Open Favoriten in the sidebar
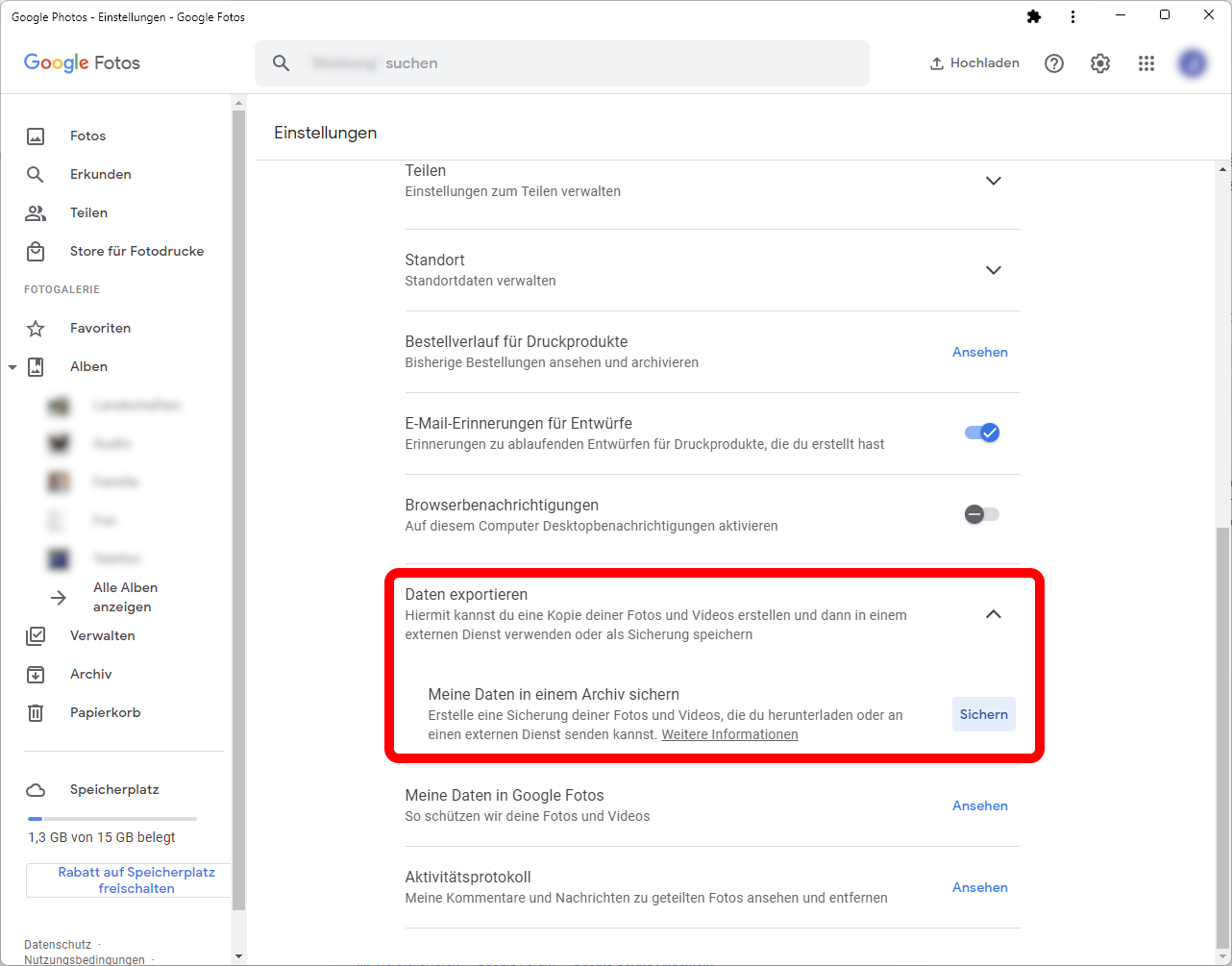 coord(100,328)
